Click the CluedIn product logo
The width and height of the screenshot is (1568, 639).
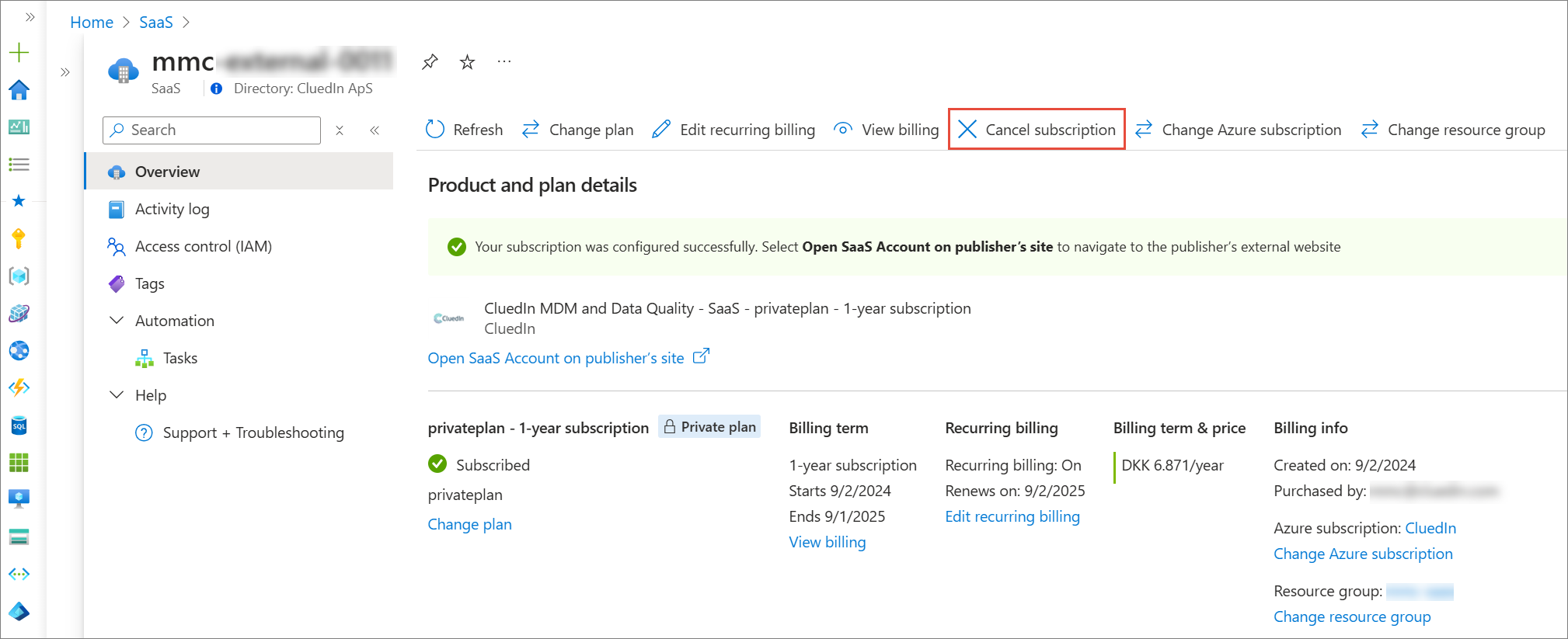[x=449, y=318]
